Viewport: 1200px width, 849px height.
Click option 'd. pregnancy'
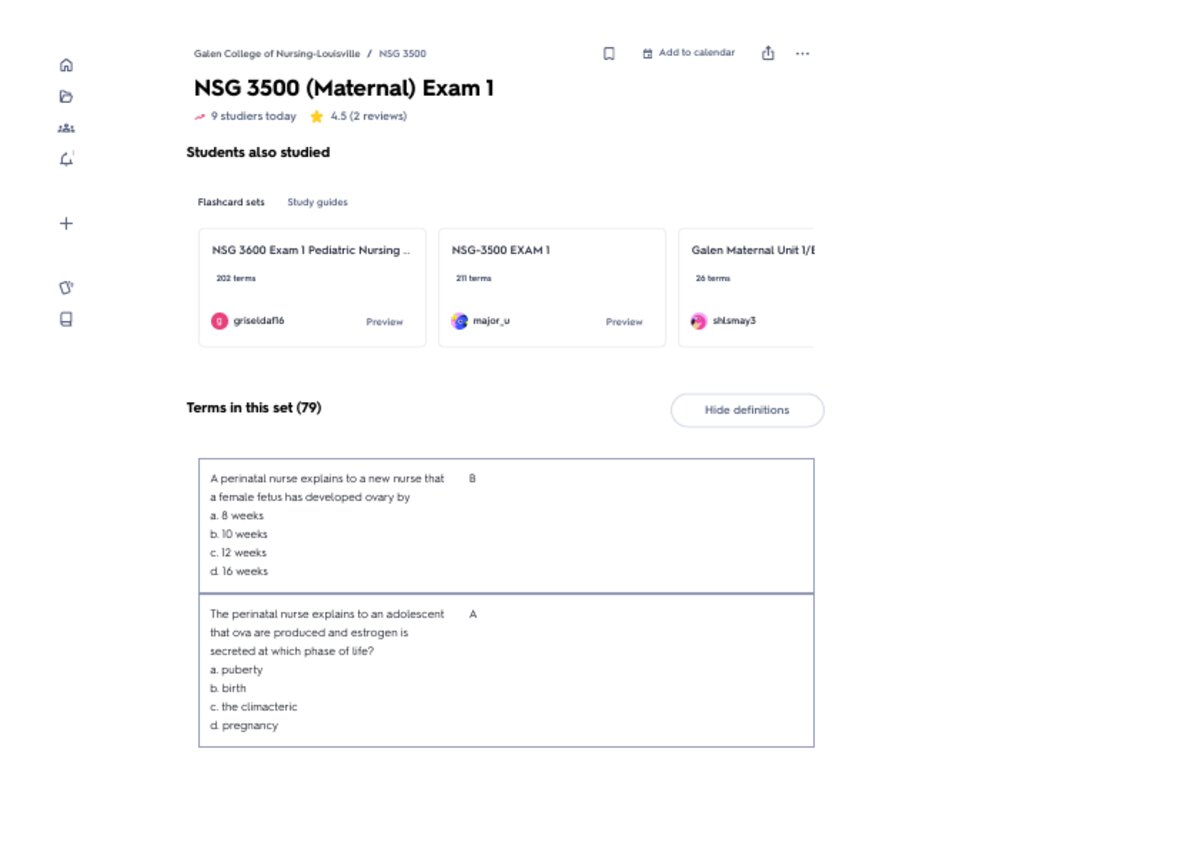coord(244,725)
